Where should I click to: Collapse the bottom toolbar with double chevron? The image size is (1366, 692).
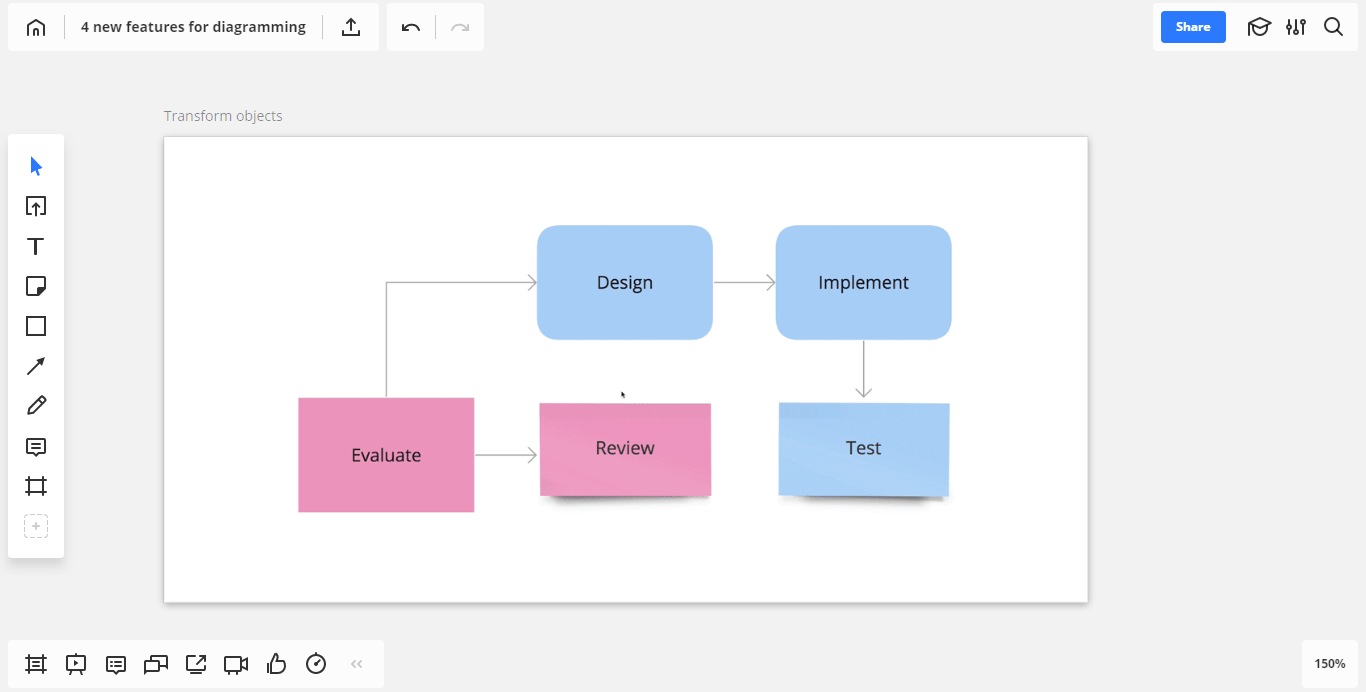click(357, 664)
